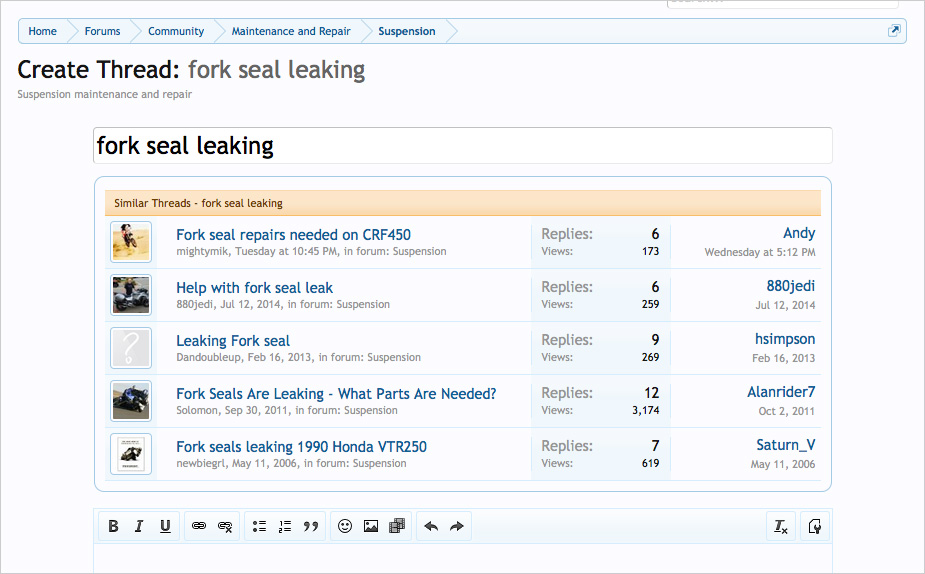Insert a quote block
This screenshot has width=925, height=574.
[x=311, y=526]
